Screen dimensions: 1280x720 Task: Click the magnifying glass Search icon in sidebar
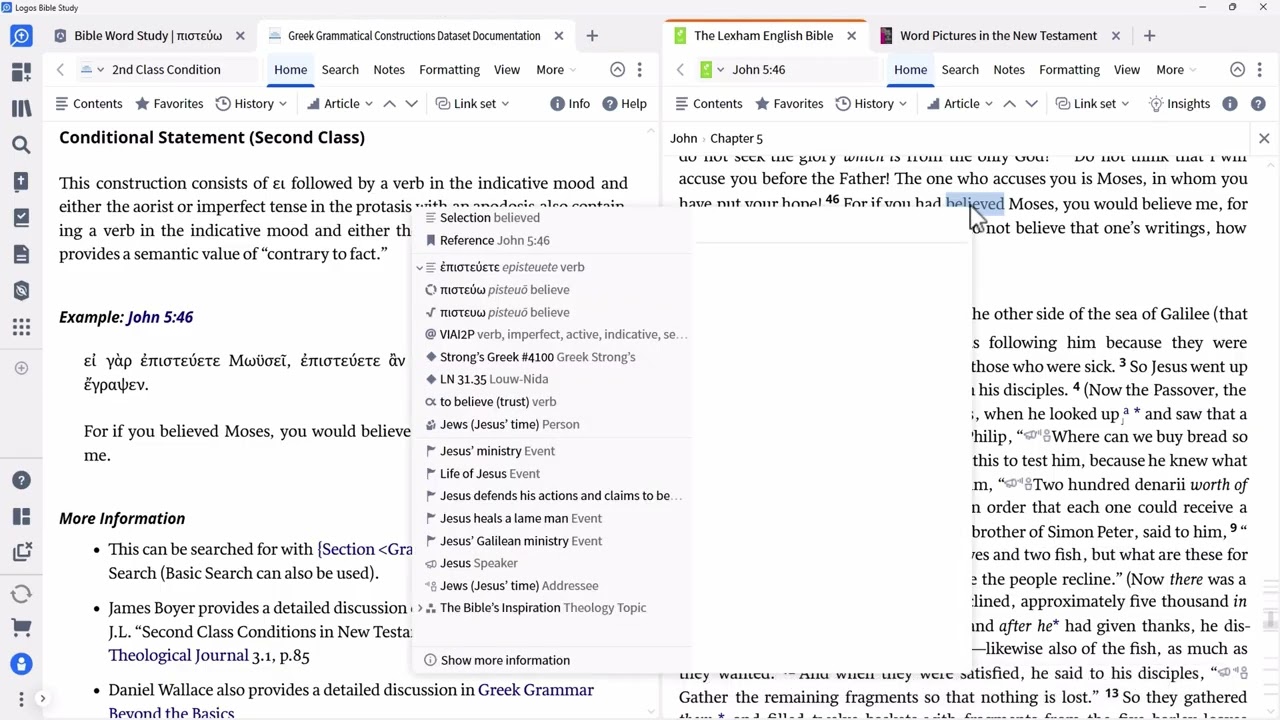(21, 145)
